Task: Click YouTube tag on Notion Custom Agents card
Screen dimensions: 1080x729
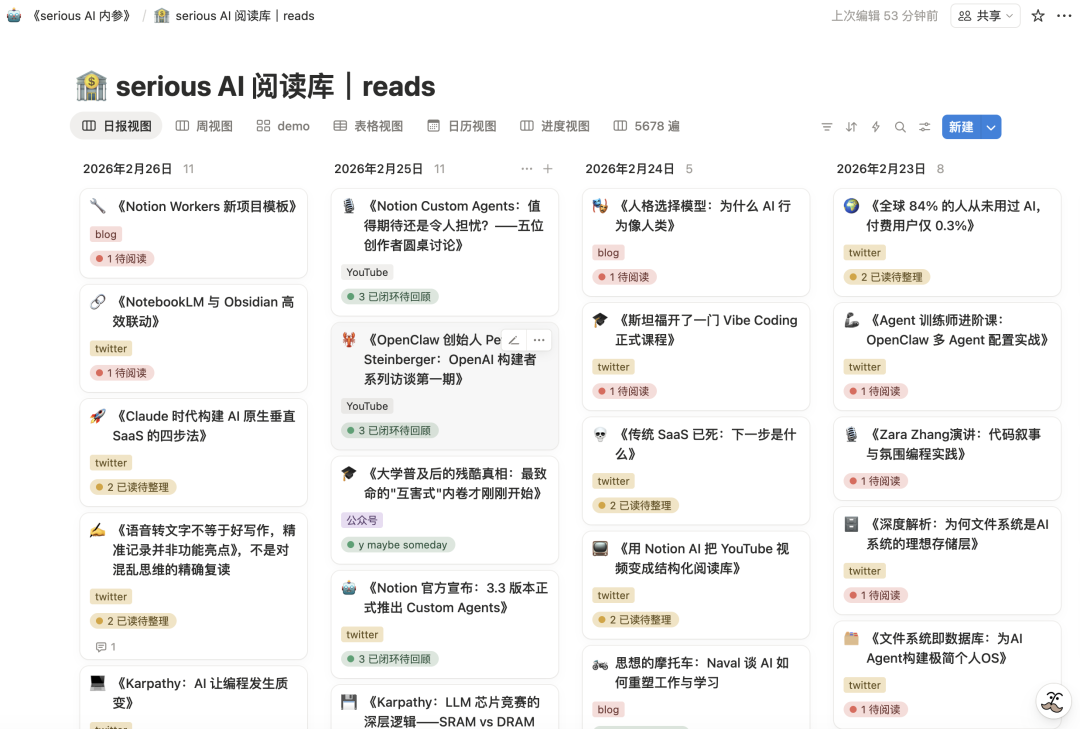Action: (367, 272)
